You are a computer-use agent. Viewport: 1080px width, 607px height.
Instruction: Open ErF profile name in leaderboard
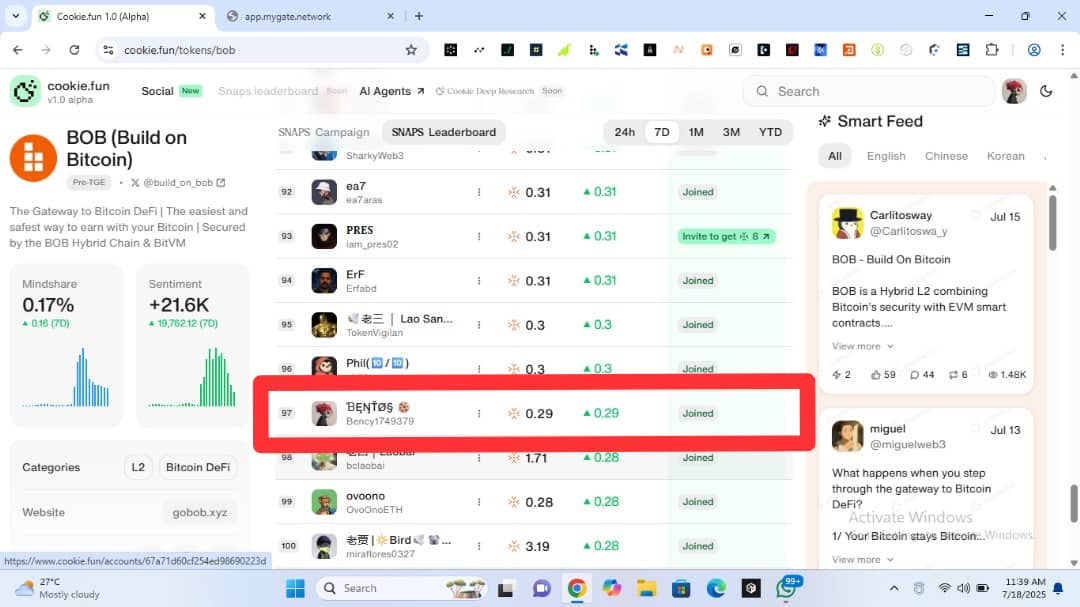tap(355, 274)
